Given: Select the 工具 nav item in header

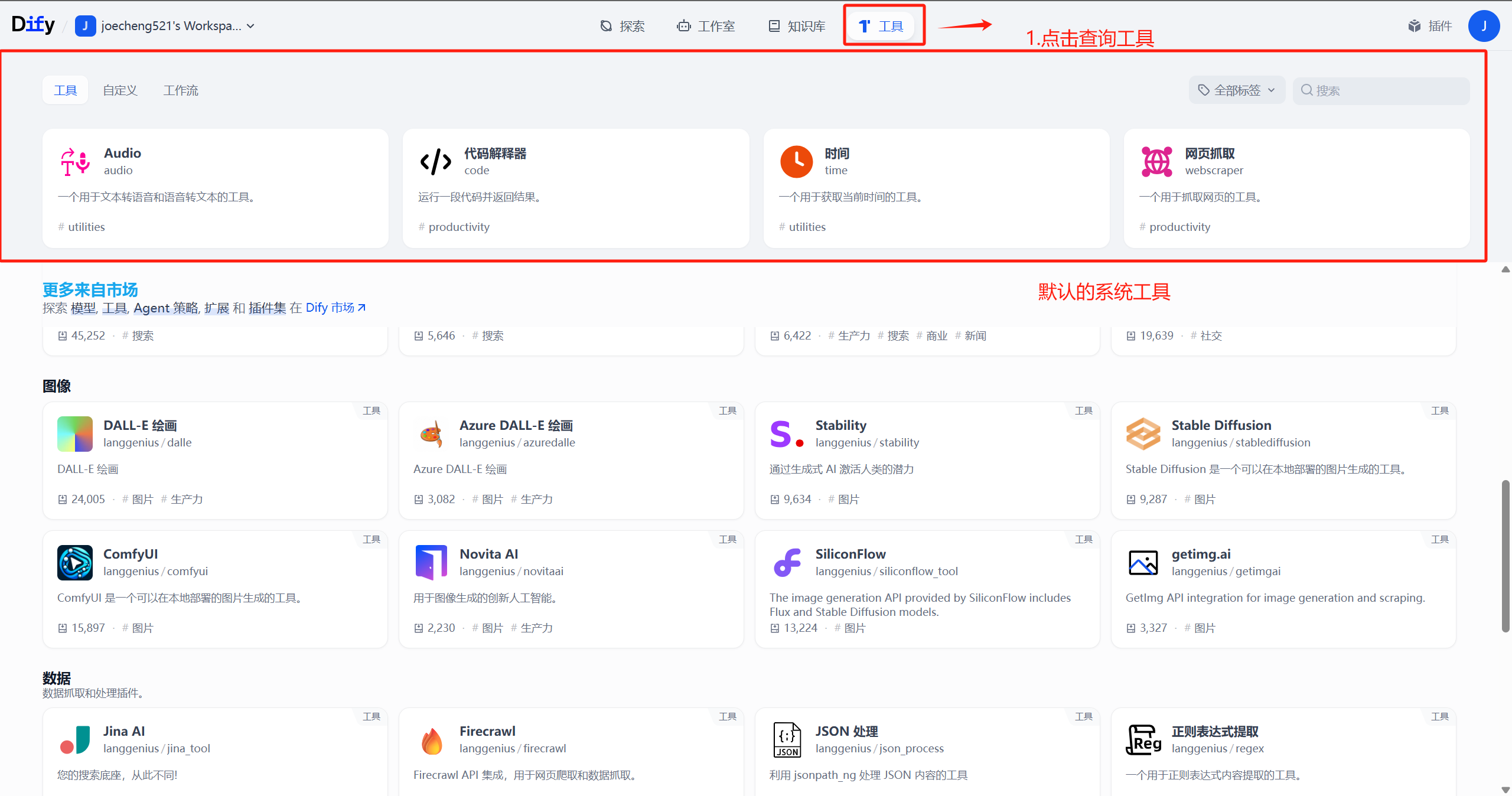Looking at the screenshot, I should pos(881,26).
